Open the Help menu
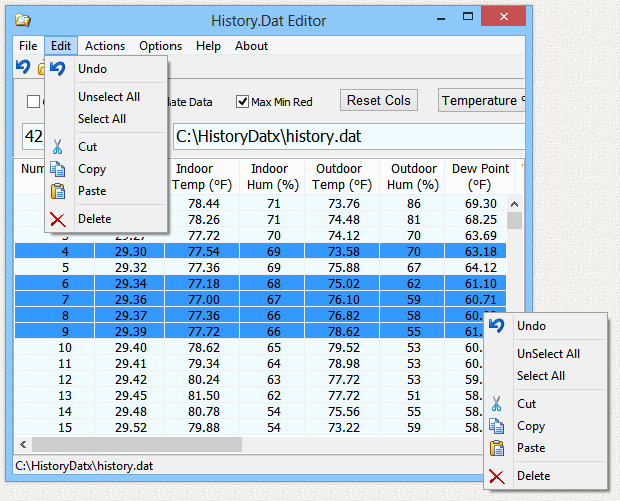Viewport: 620px width, 501px height. click(208, 46)
